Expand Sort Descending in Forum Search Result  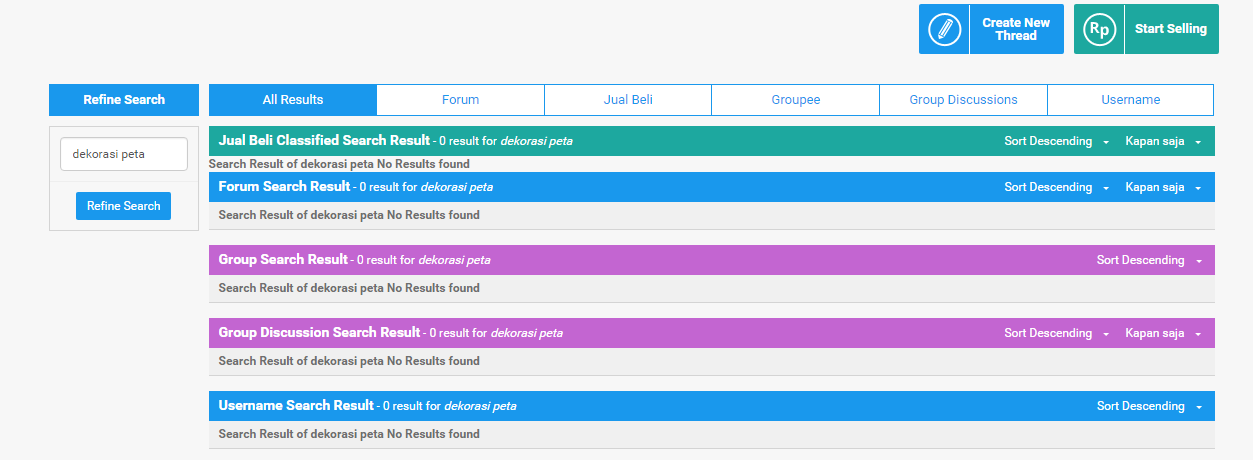[1057, 188]
